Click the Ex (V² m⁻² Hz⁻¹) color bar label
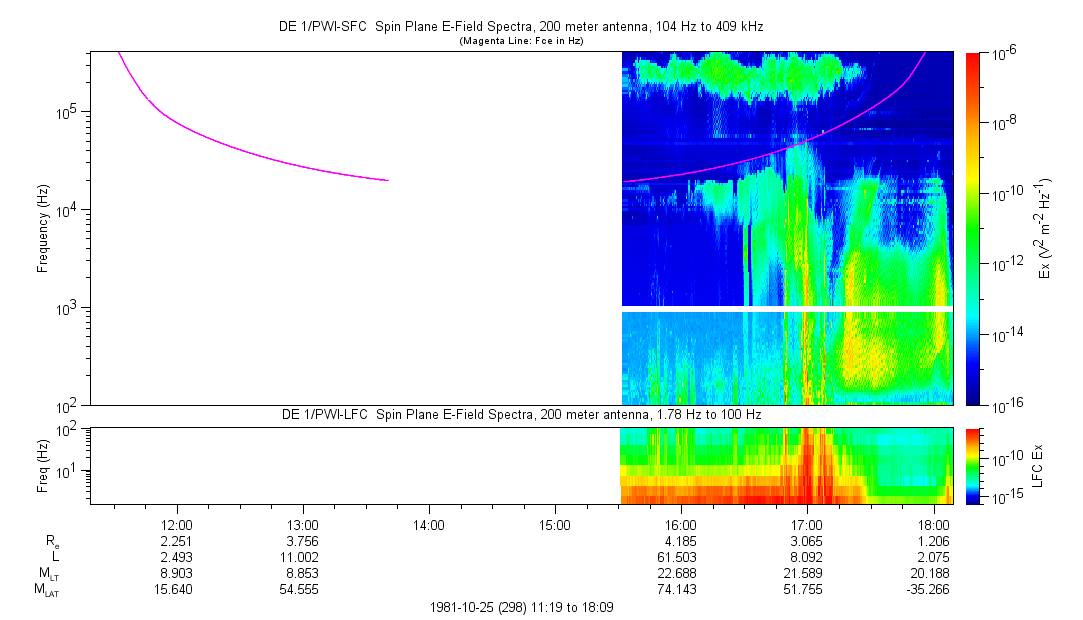Viewport: 1083px width, 620px height. click(x=1045, y=228)
